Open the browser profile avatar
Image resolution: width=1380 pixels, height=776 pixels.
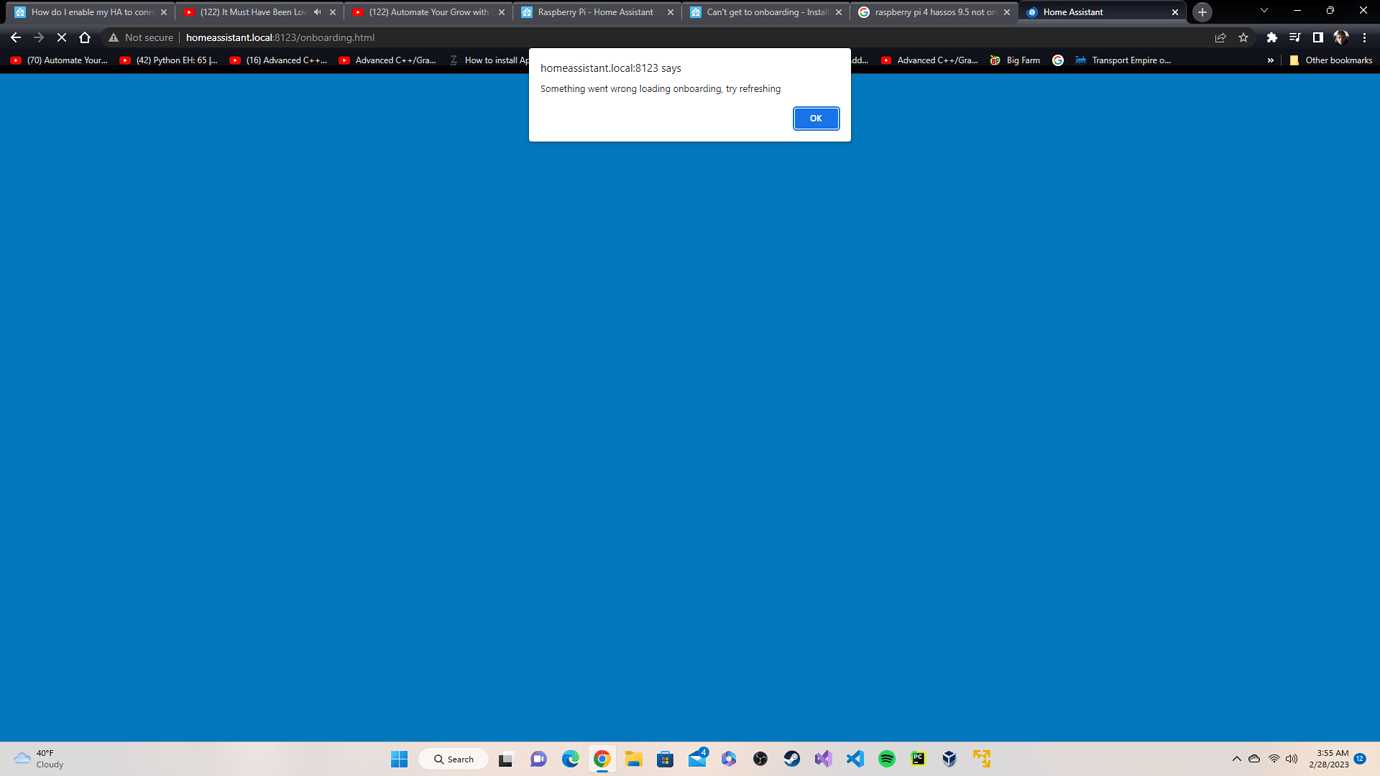pyautogui.click(x=1341, y=37)
